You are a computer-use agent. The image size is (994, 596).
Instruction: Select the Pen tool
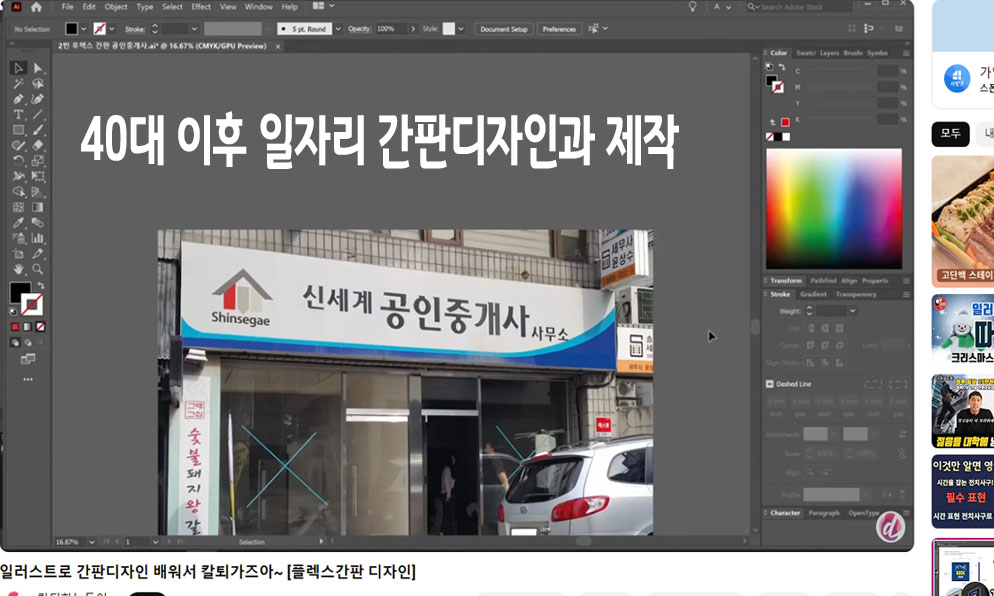click(x=18, y=99)
